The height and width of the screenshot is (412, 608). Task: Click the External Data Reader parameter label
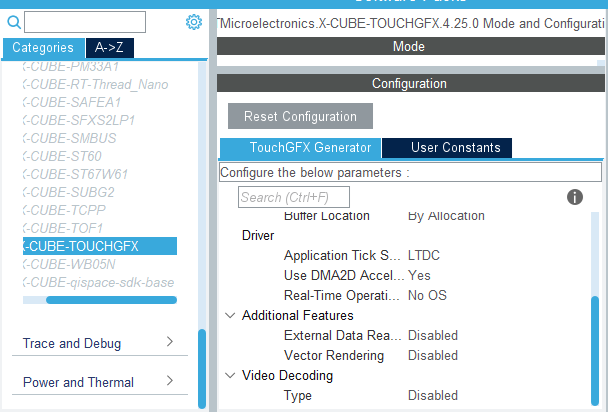point(343,335)
